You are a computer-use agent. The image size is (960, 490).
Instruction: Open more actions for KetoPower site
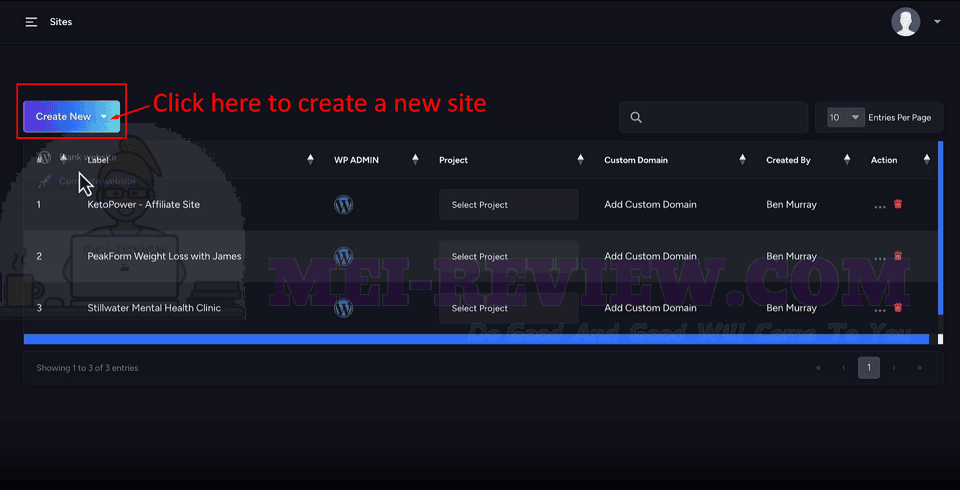[x=880, y=206]
